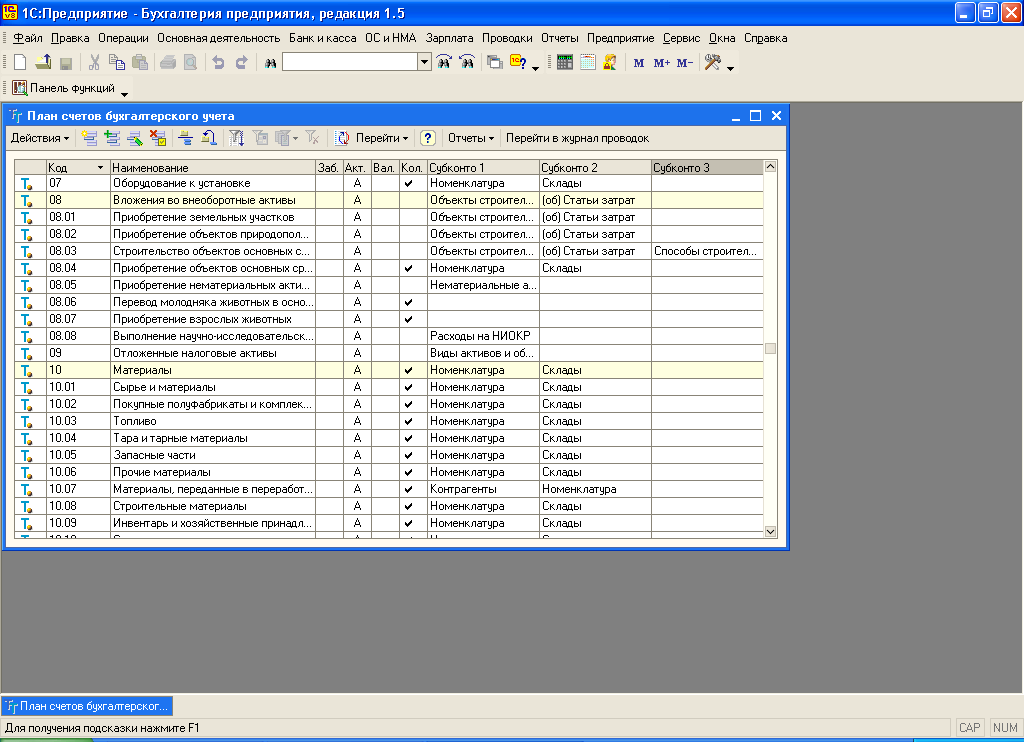Open the Calendar icon

588,63
